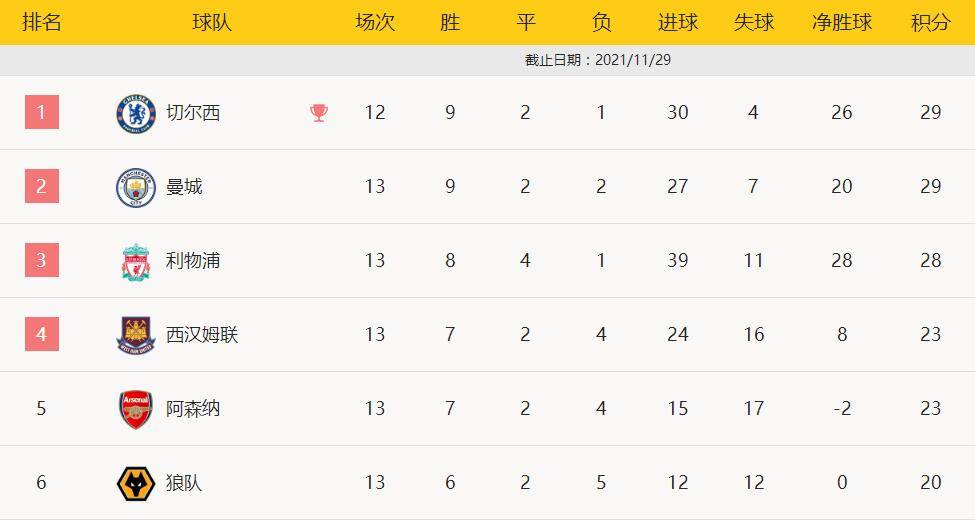Open the 西汉姆联 team link
975x520 pixels.
(x=202, y=335)
